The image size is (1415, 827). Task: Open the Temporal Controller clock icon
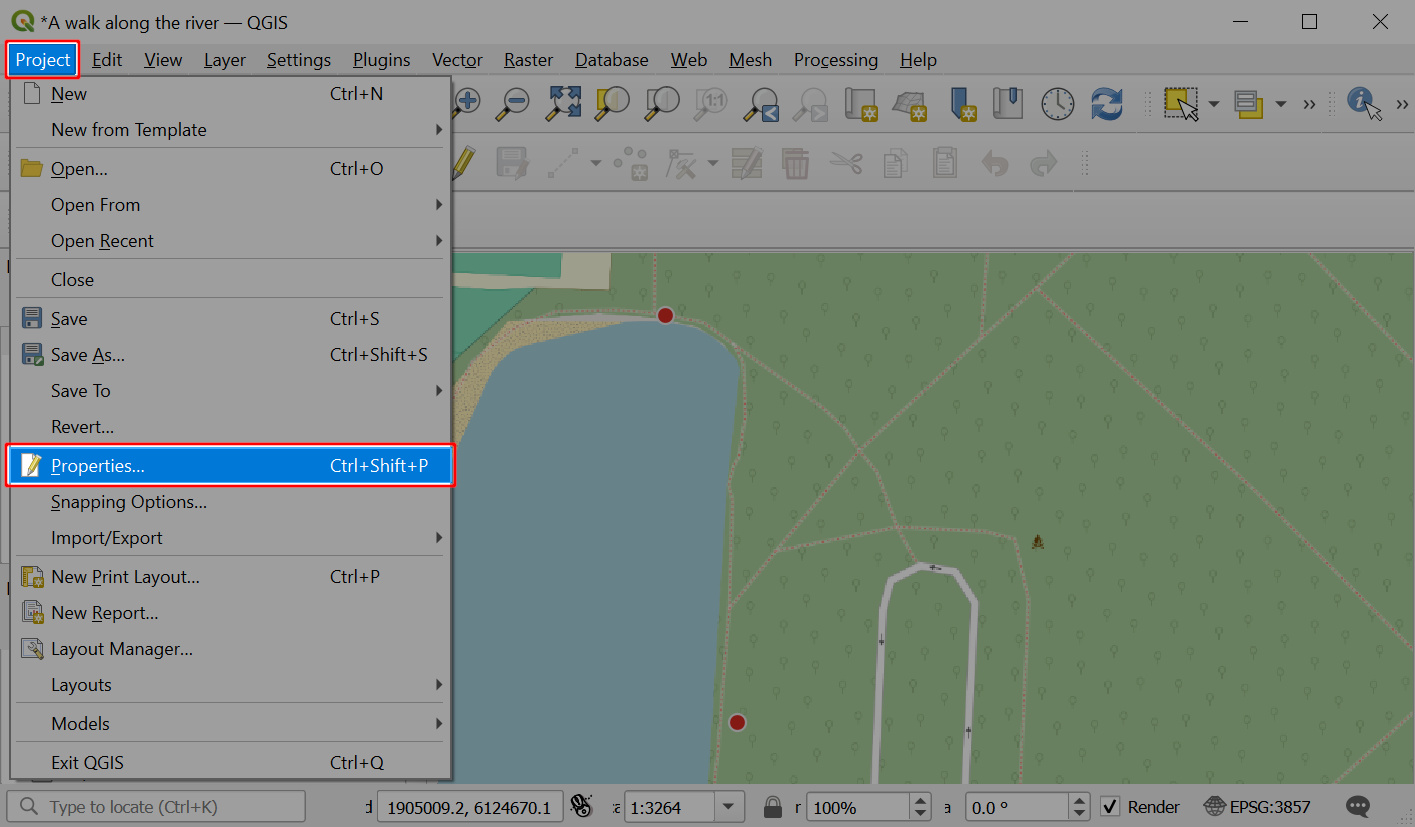pos(1057,103)
